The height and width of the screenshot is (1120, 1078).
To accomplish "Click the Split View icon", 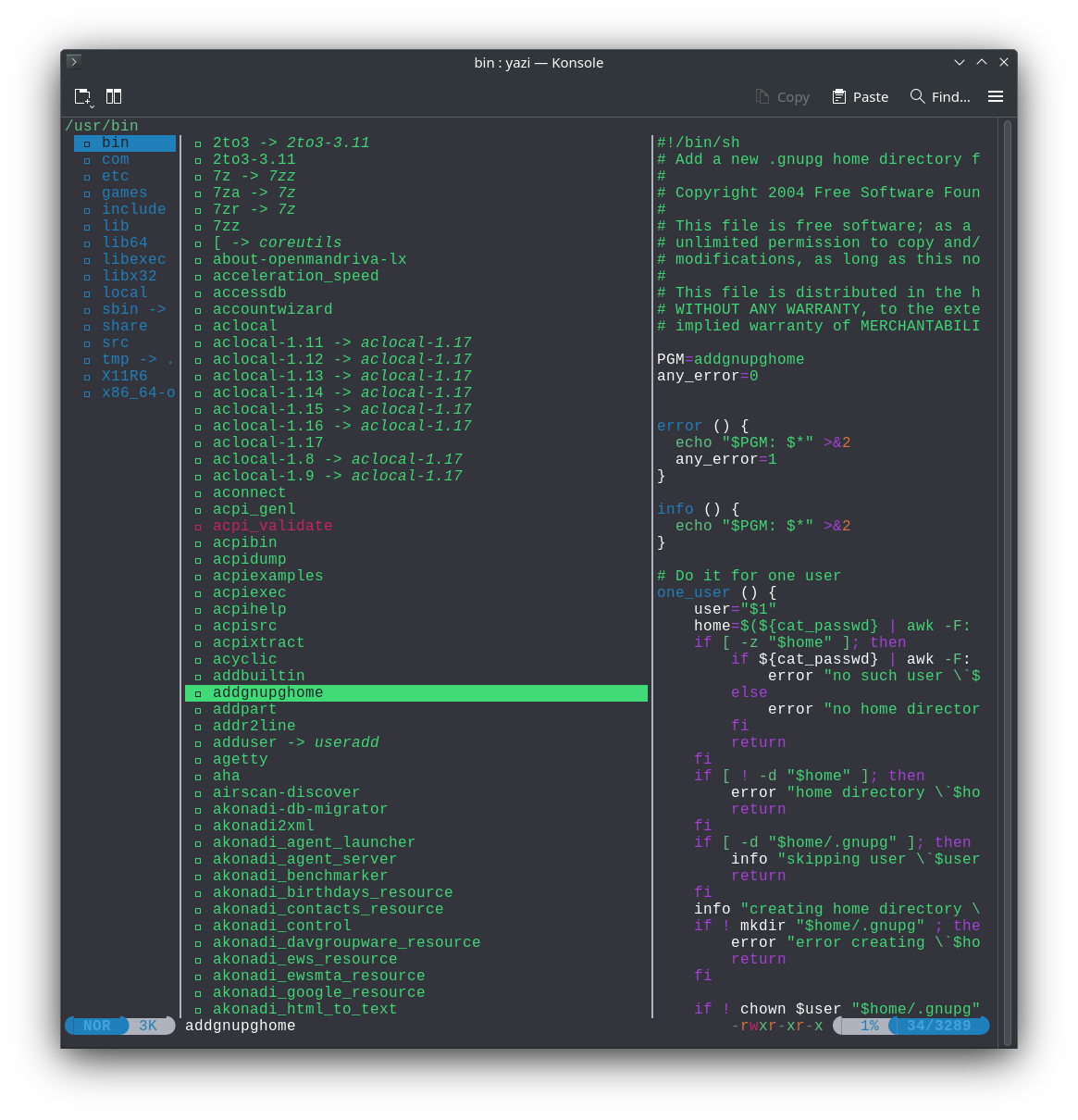I will pos(114,96).
